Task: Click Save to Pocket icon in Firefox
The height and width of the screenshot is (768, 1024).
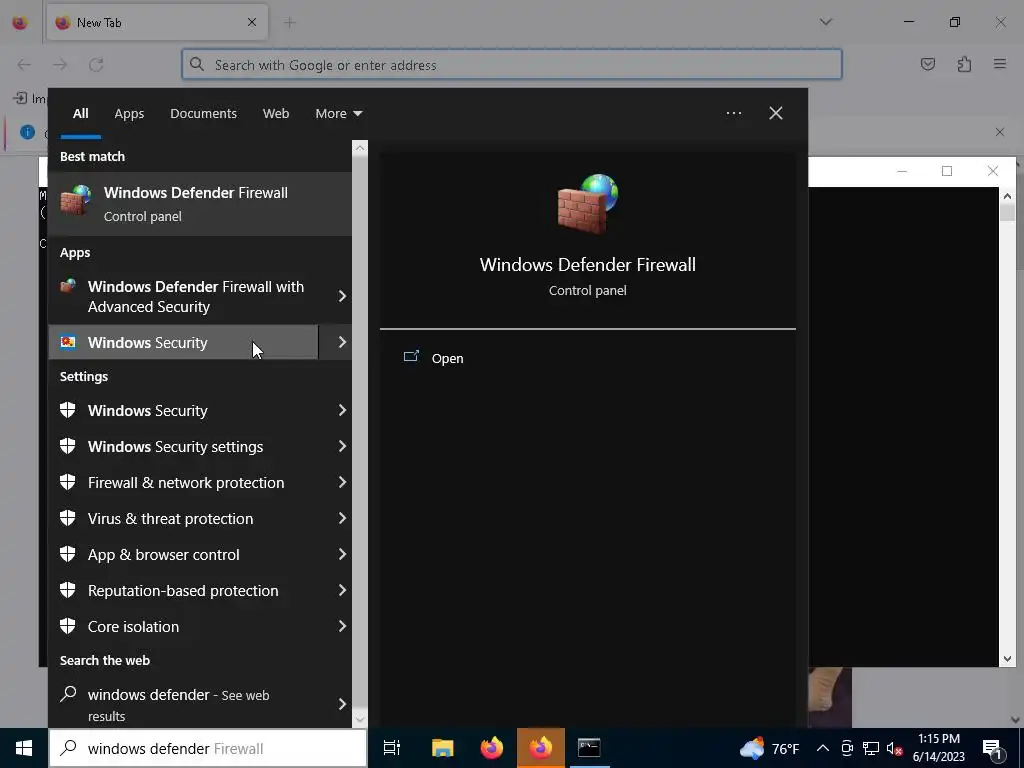Action: pos(928,64)
